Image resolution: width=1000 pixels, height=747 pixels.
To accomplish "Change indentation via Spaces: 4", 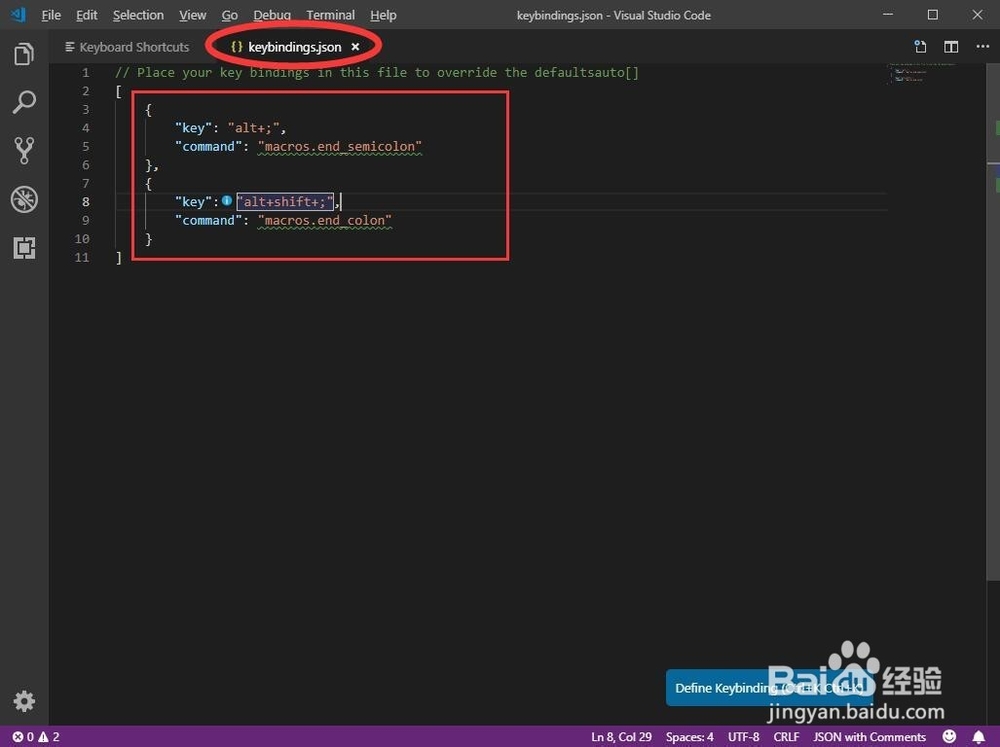I will click(x=689, y=737).
